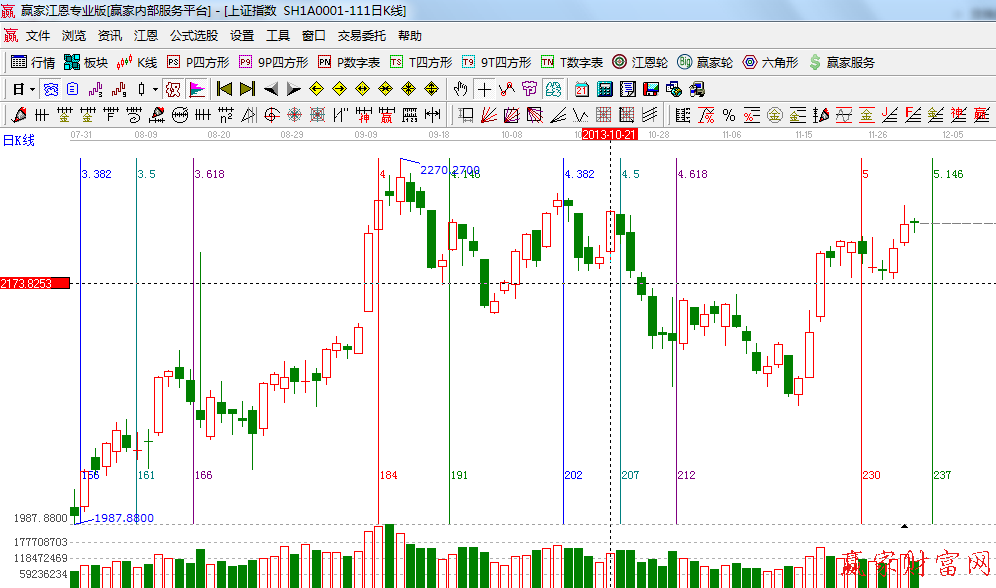Click the red 2013-10-21 date marker
The width and height of the screenshot is (996, 588).
point(609,133)
